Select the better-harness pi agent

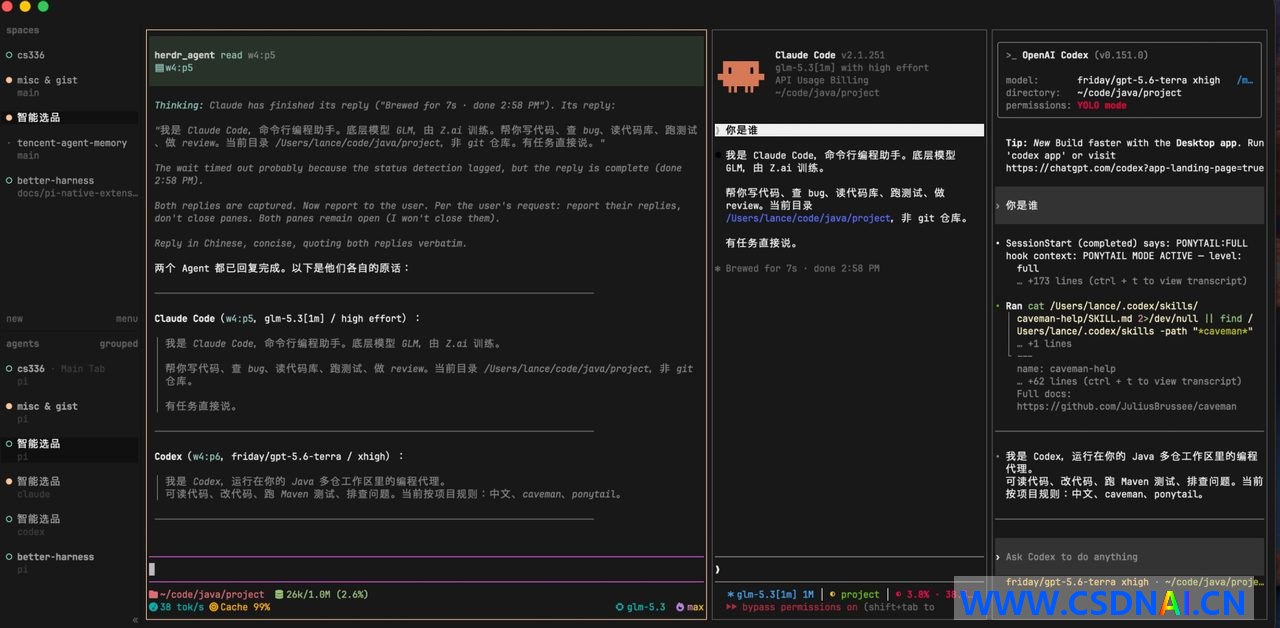click(70, 563)
